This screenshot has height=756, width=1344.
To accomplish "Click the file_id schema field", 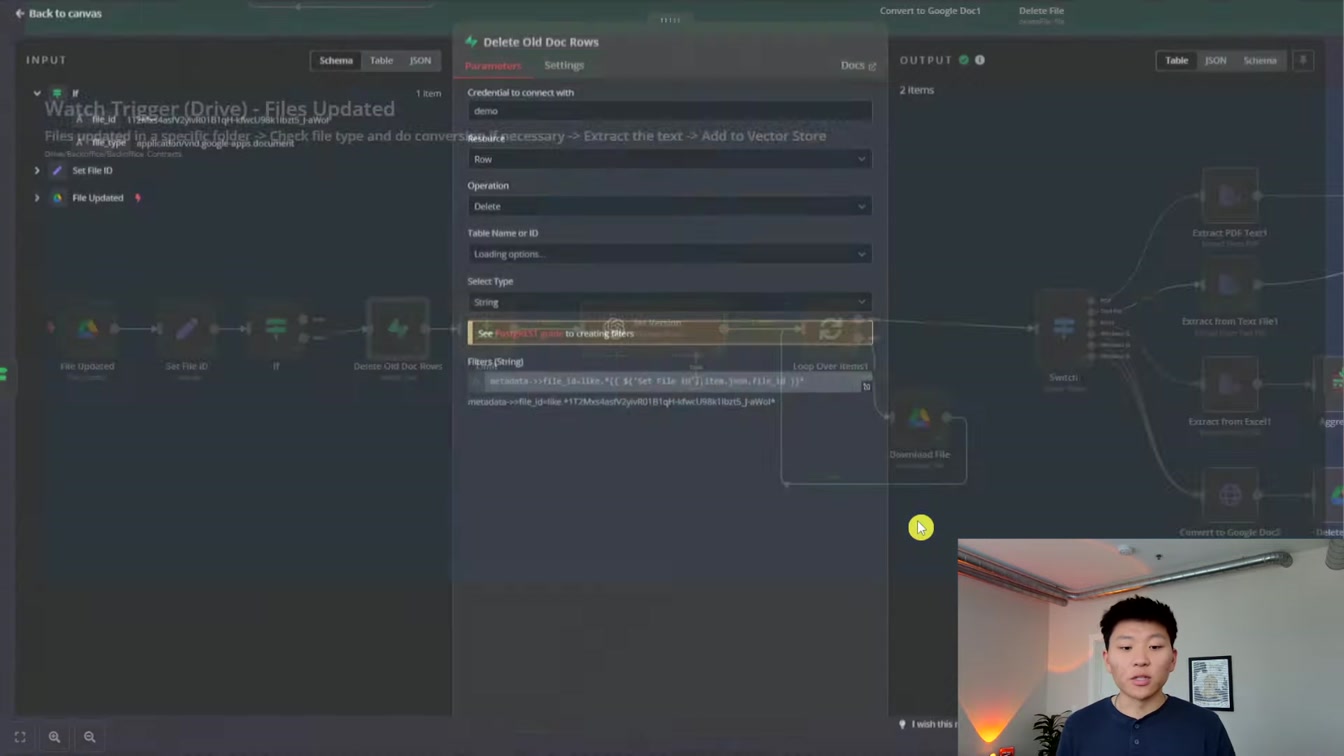I will tap(104, 119).
